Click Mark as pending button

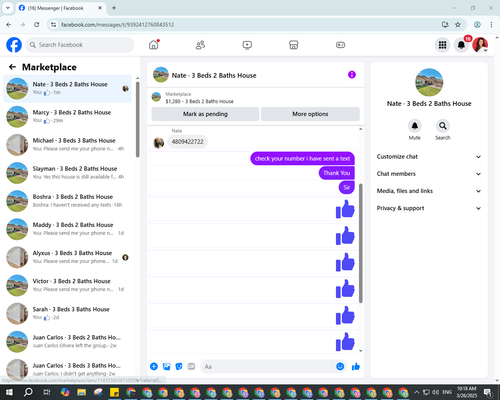(205, 114)
